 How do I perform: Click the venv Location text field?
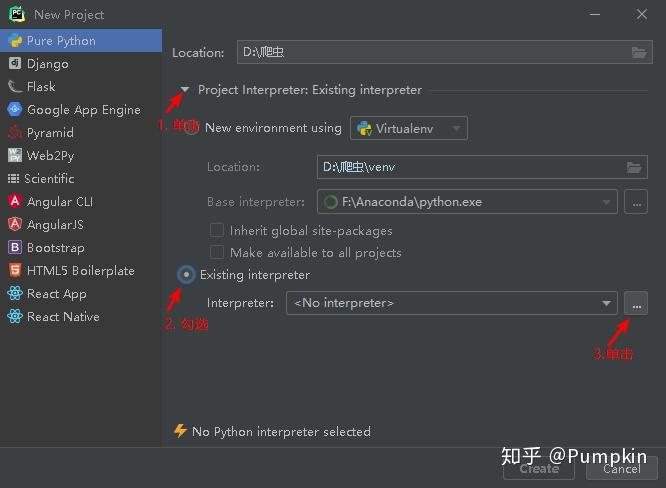point(482,167)
